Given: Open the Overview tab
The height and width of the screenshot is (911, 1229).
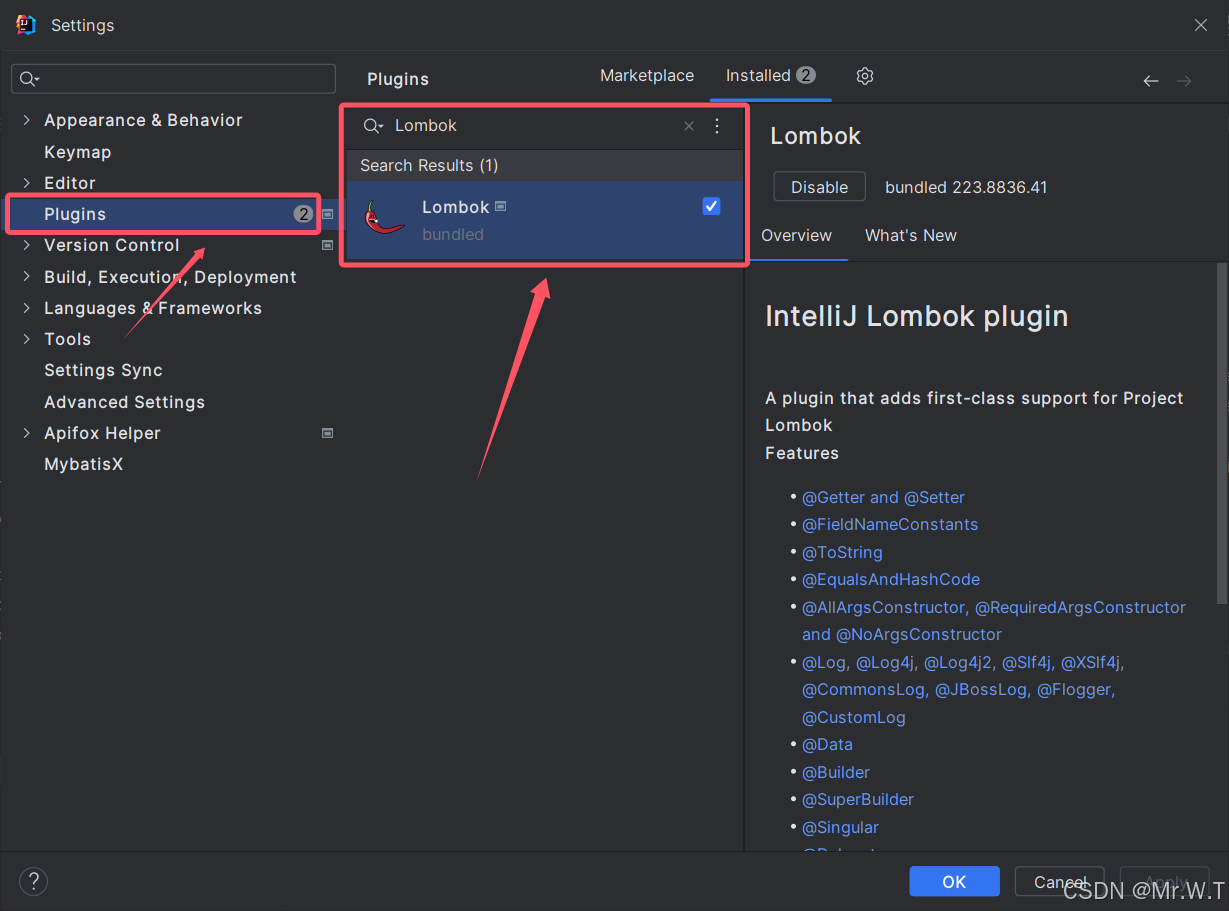Looking at the screenshot, I should coord(796,236).
